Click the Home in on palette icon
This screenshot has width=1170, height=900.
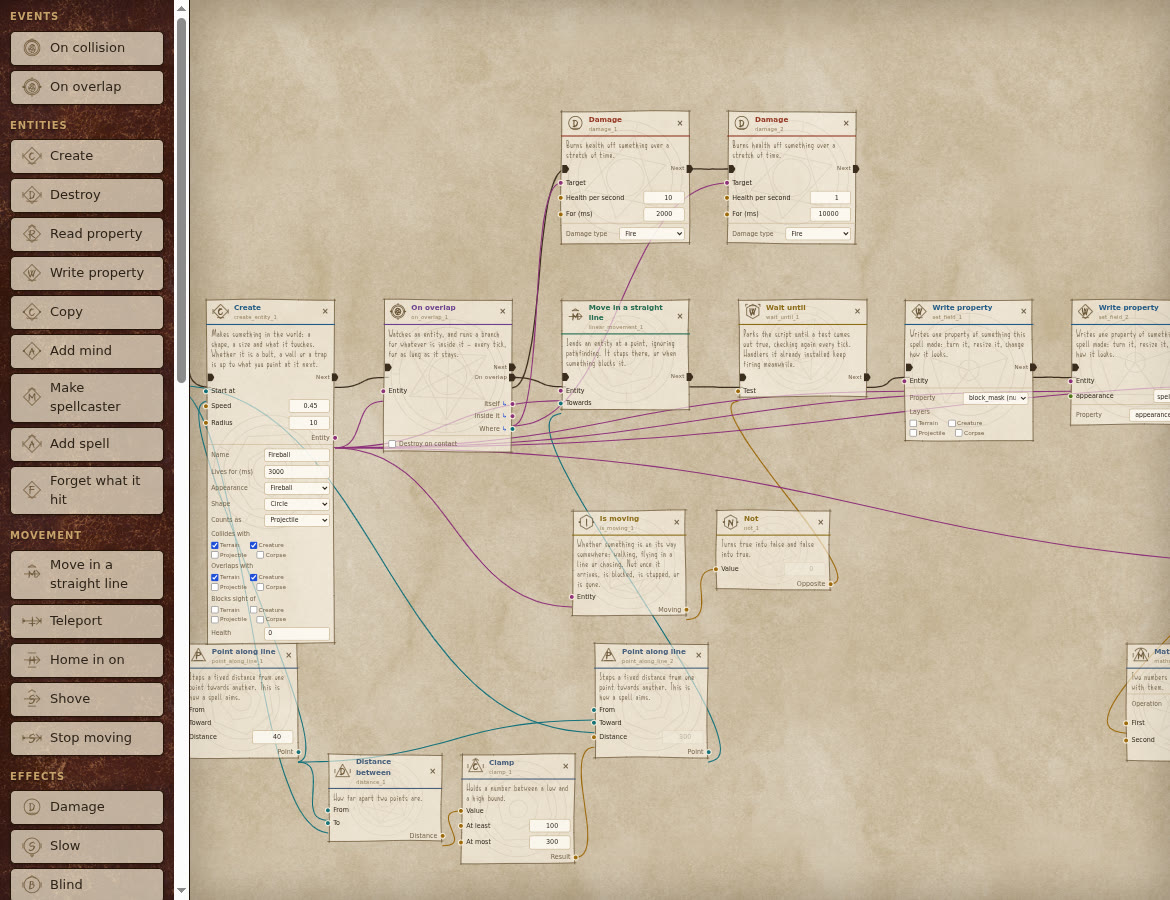point(32,660)
